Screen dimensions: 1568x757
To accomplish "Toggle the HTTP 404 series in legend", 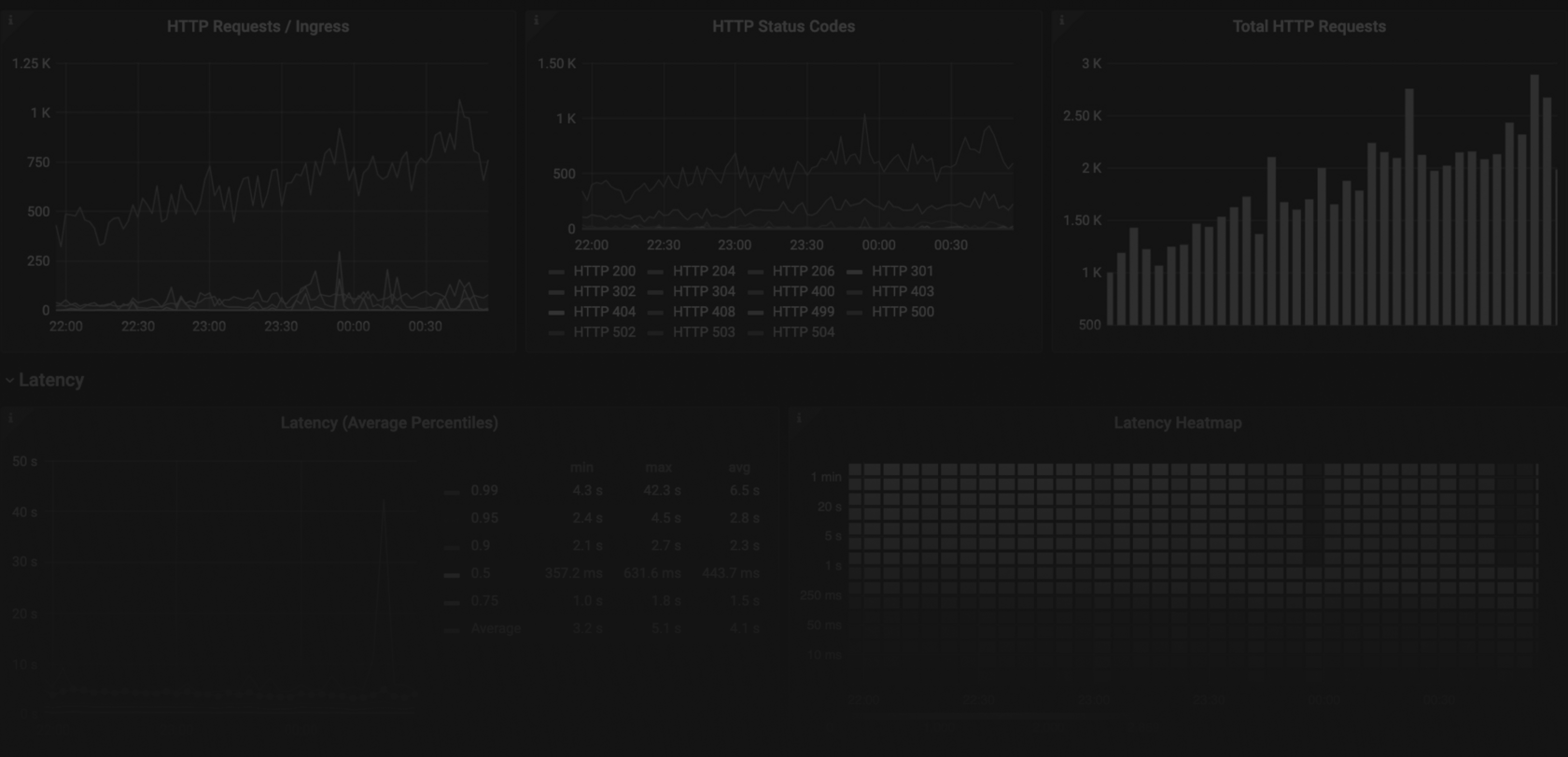I will (604, 312).
